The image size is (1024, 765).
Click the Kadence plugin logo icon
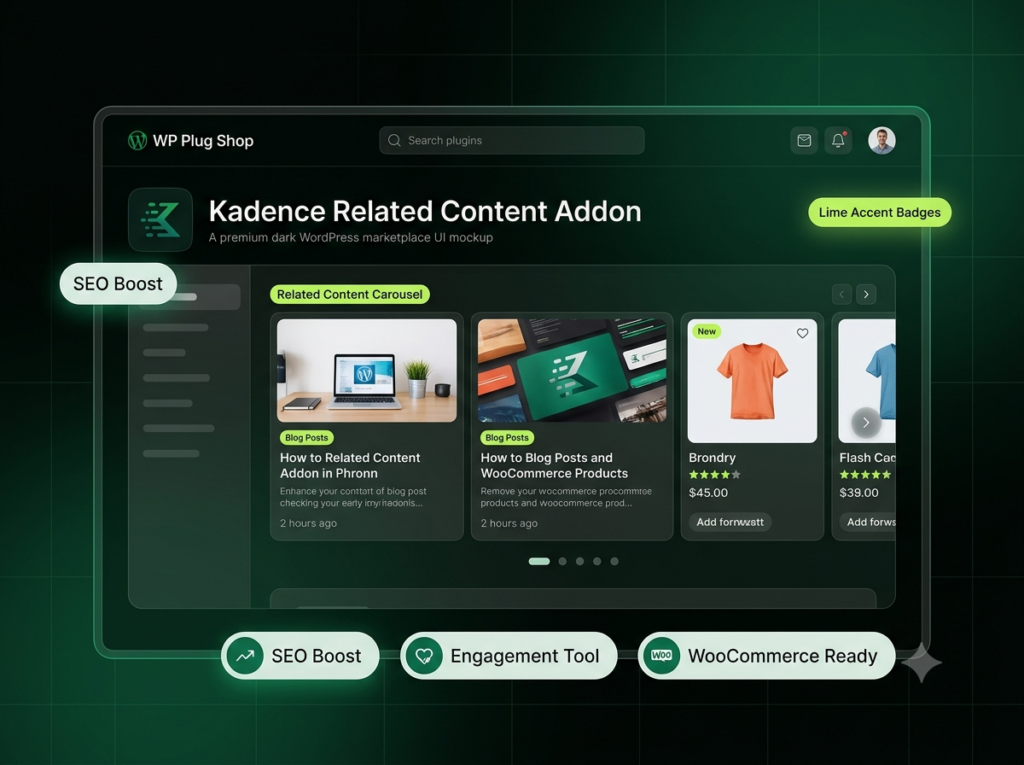click(161, 220)
